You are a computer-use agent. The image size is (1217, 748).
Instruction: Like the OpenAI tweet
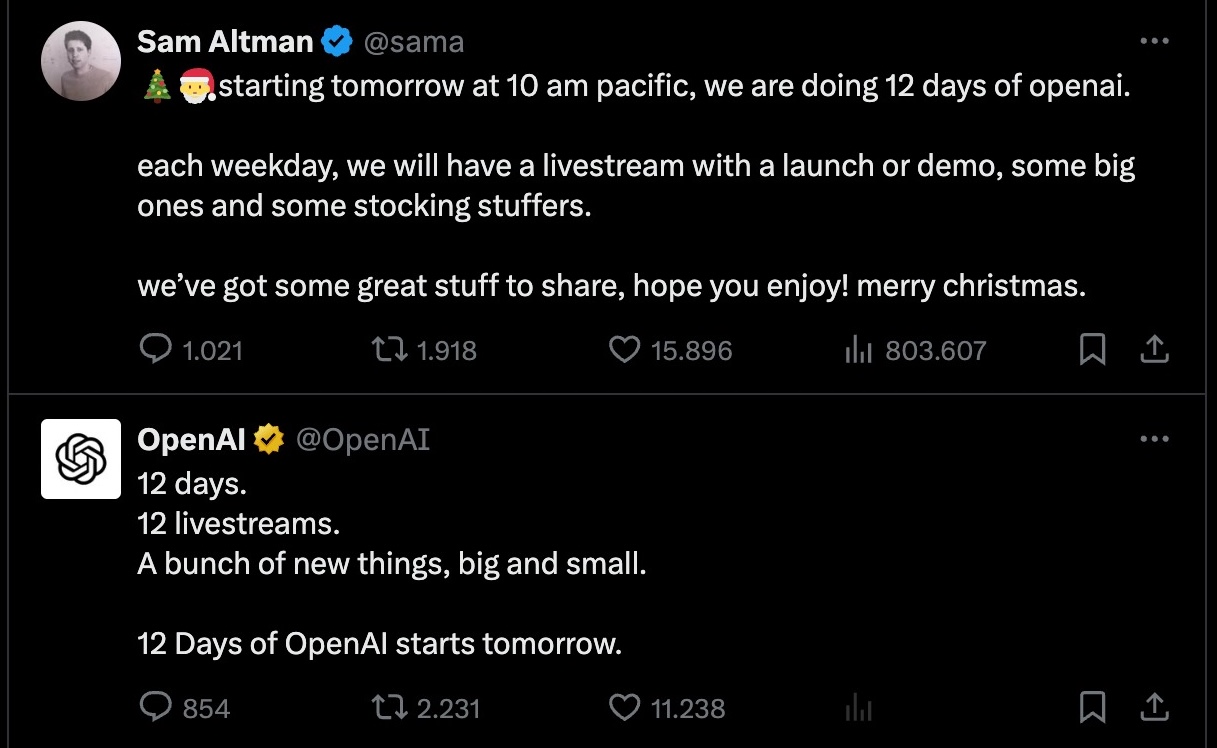[x=624, y=708]
